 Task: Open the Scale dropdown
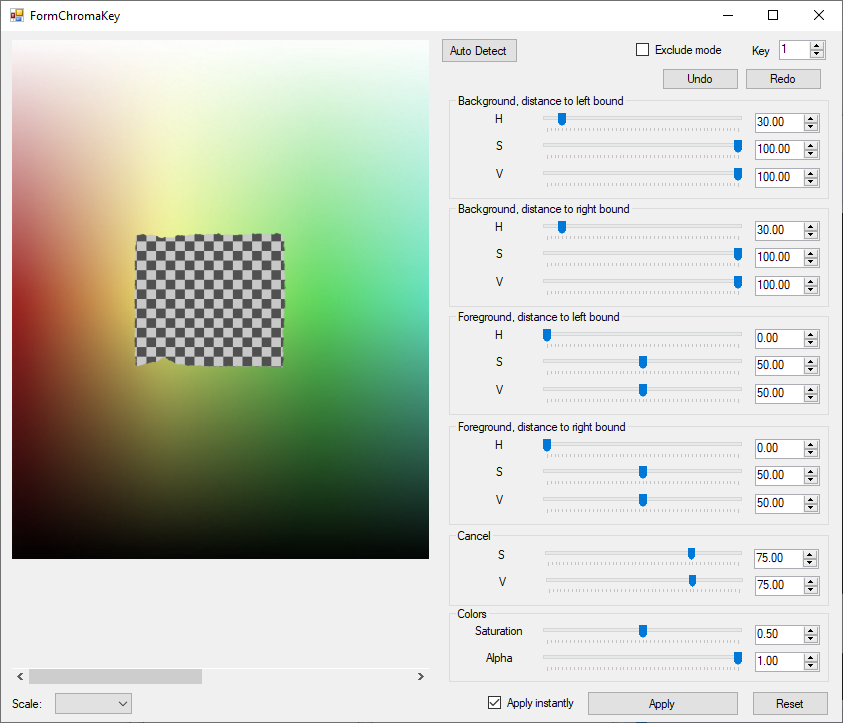pos(94,704)
